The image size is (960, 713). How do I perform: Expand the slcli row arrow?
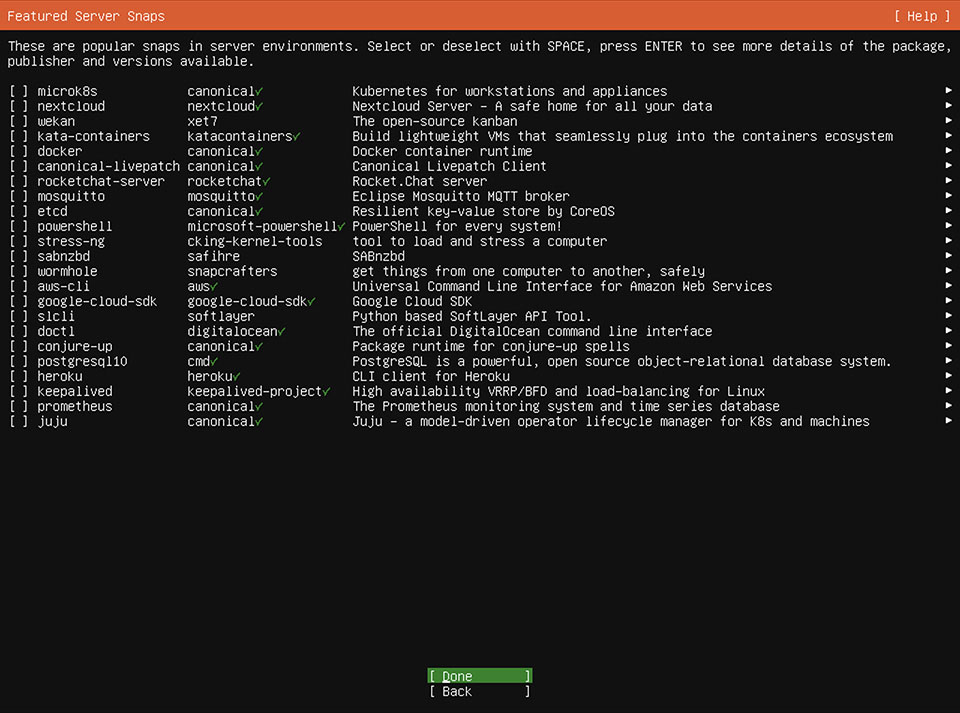point(948,316)
